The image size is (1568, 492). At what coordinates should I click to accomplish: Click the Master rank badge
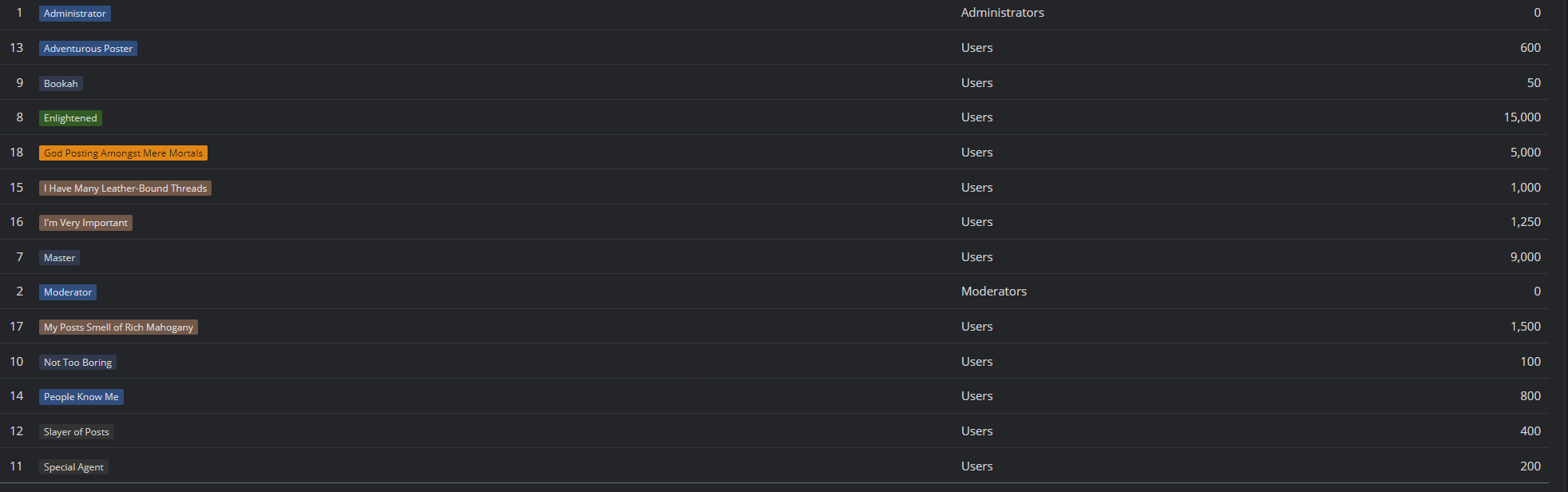pyautogui.click(x=59, y=258)
